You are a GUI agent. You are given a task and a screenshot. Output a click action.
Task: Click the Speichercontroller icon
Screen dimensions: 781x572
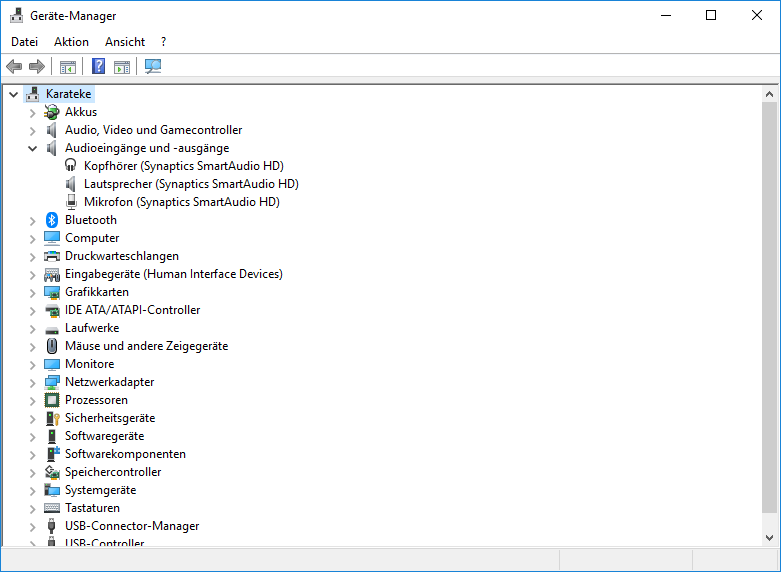click(x=52, y=472)
